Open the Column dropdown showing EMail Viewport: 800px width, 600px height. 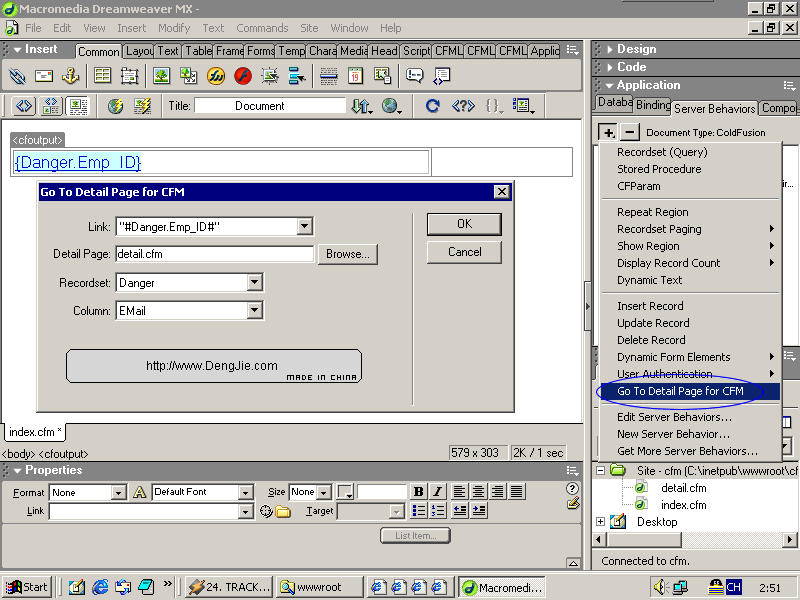[x=255, y=311]
